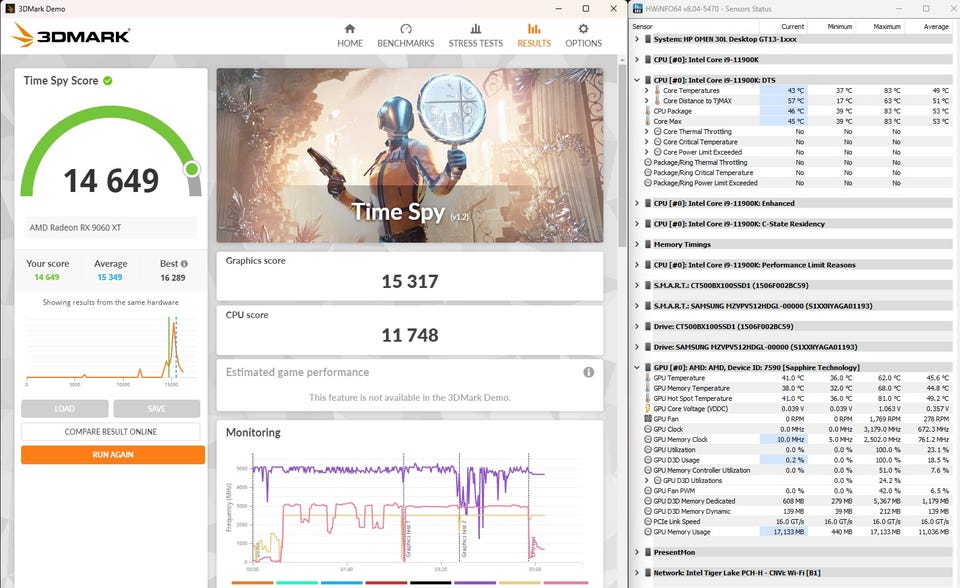Image resolution: width=960 pixels, height=588 pixels.
Task: Collapse CPU [#0] DTS sensor group
Action: [x=637, y=80]
